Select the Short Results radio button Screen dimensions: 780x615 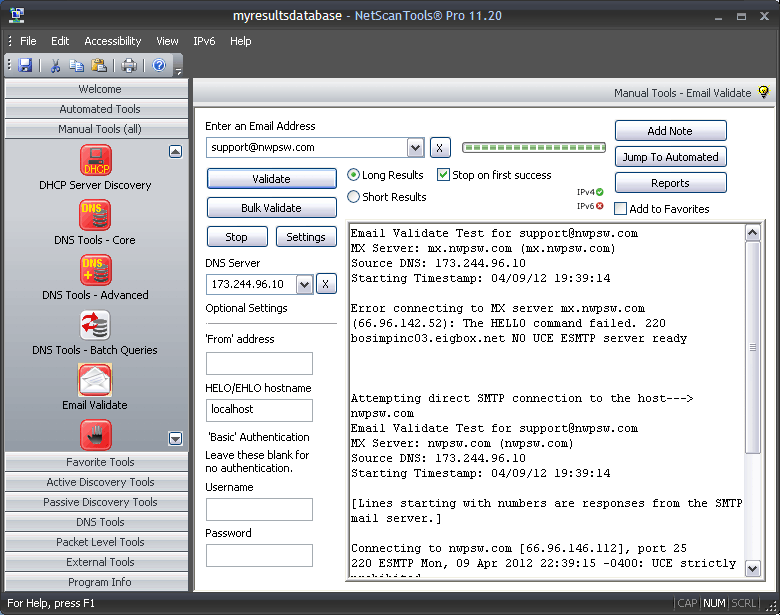click(x=353, y=197)
